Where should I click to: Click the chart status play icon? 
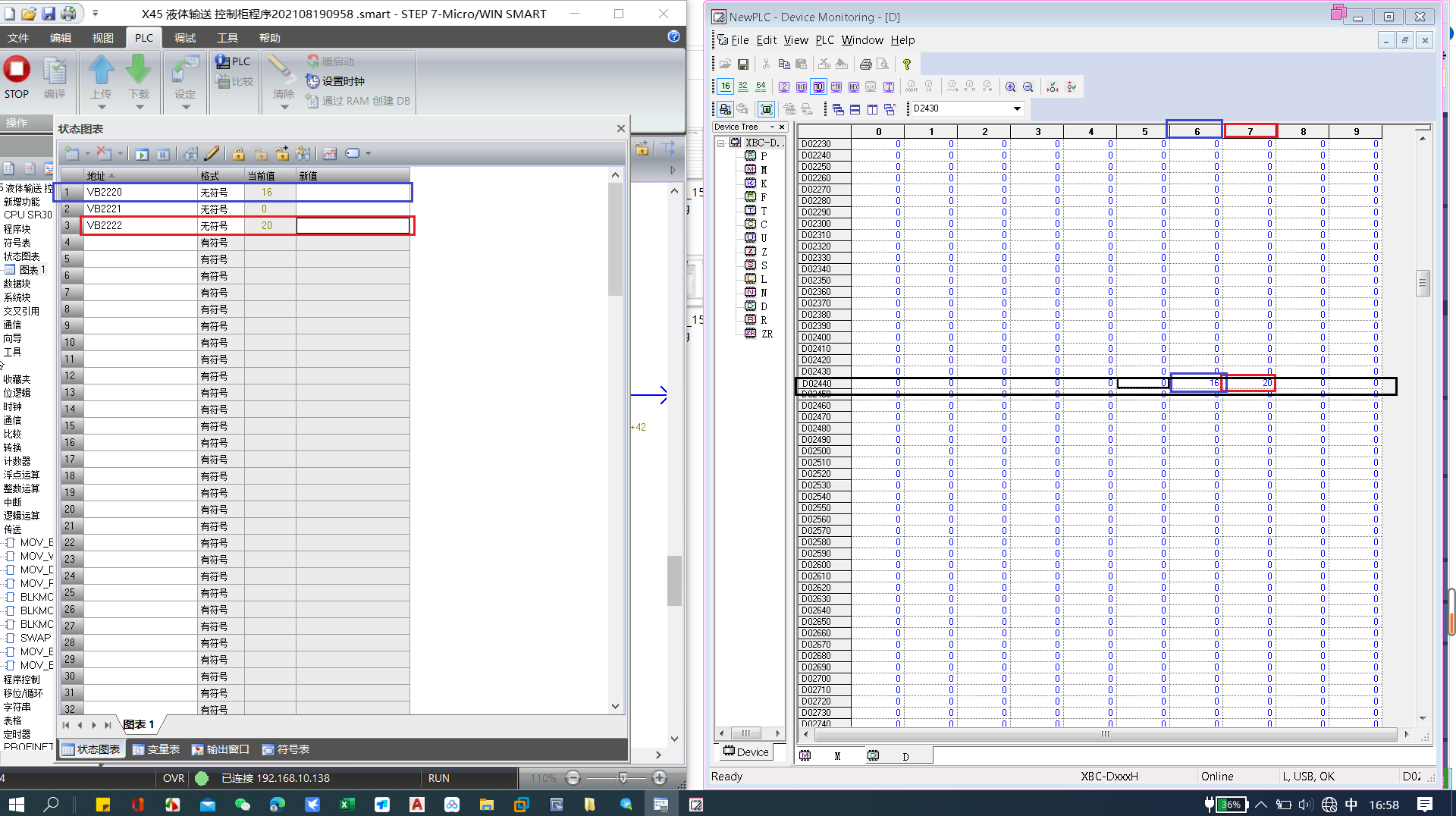click(x=142, y=154)
